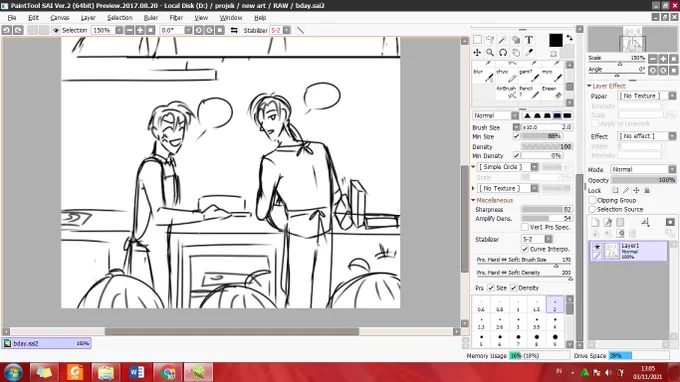Open the Simple Circle brush shape dropdown
Screen dimensions: 680x382
[x=507, y=167]
